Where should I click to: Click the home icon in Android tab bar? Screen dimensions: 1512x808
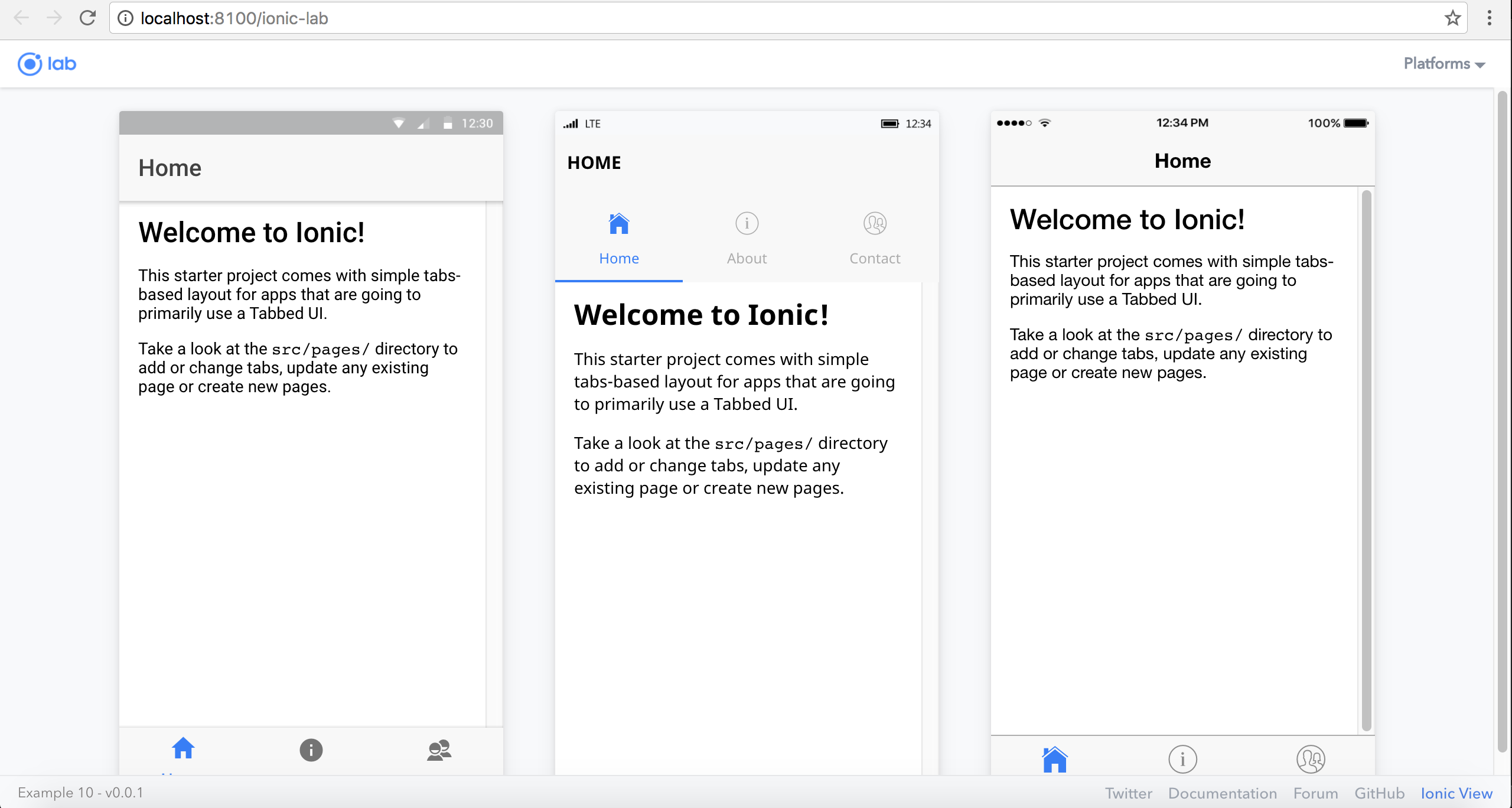(x=183, y=748)
